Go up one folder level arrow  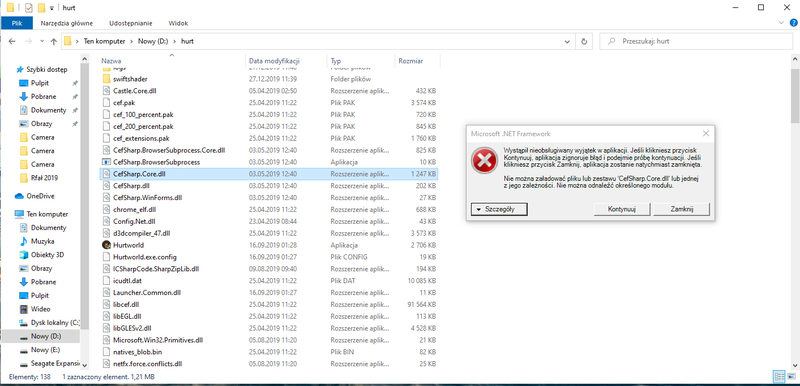click(x=54, y=41)
